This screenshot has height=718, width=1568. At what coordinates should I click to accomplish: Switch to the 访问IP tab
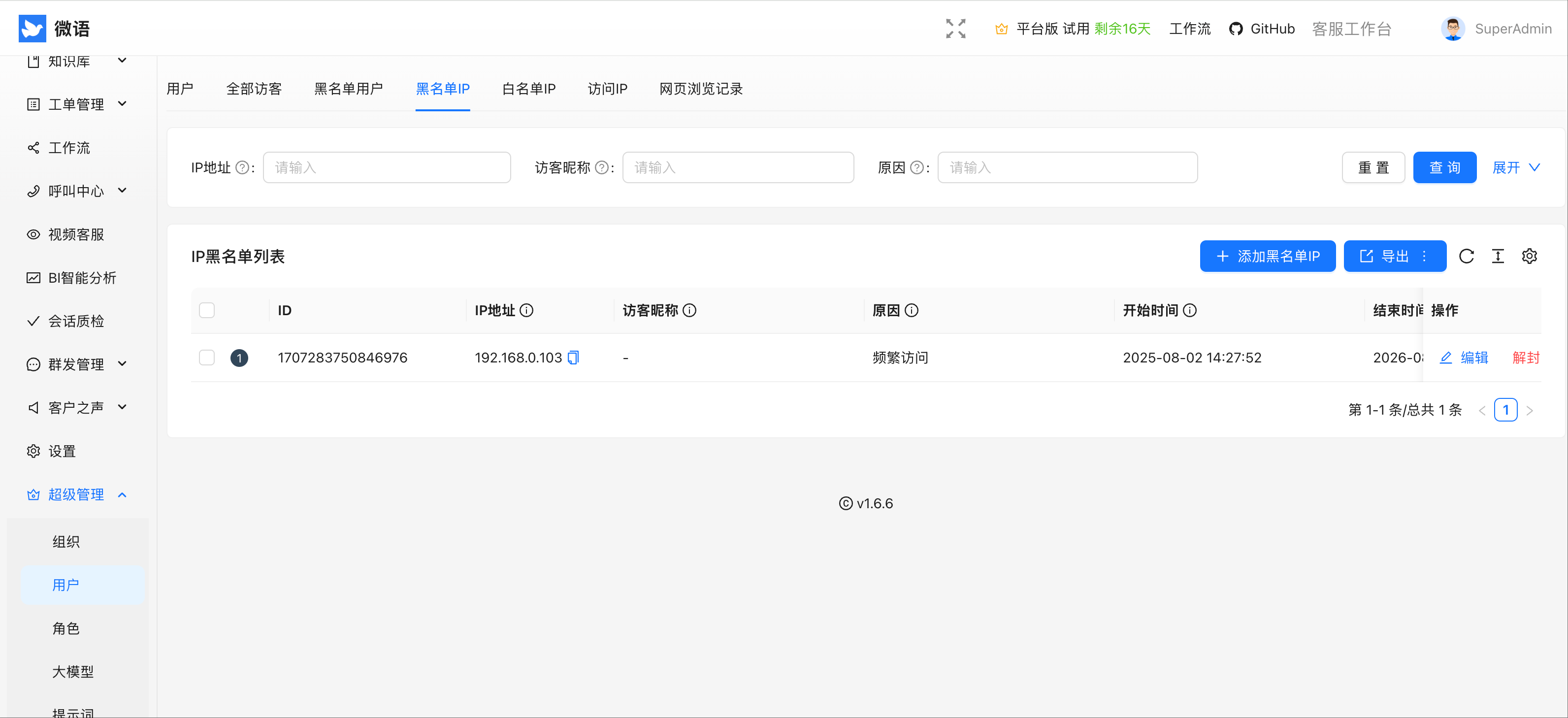click(x=608, y=89)
